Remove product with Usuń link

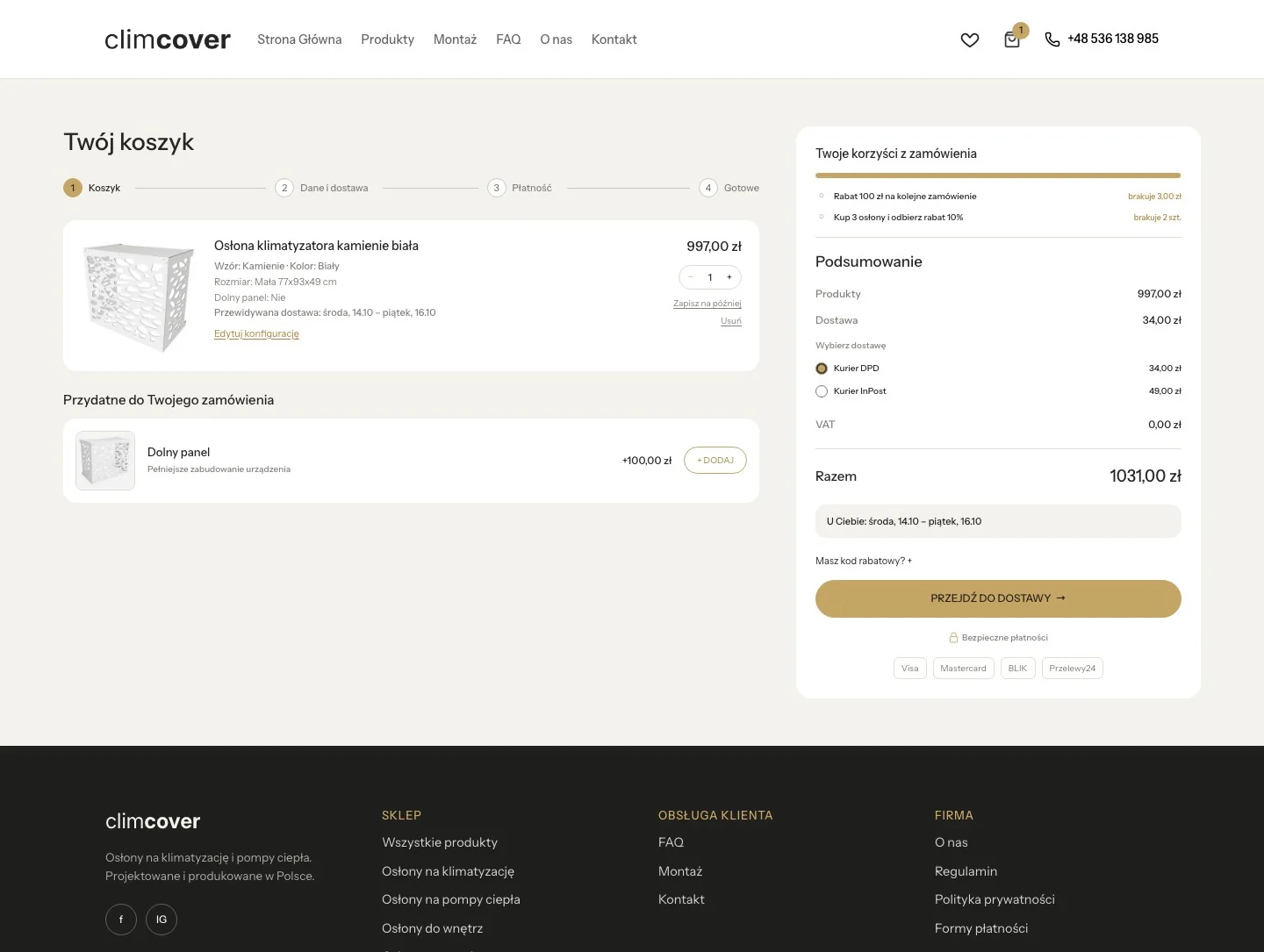[731, 321]
